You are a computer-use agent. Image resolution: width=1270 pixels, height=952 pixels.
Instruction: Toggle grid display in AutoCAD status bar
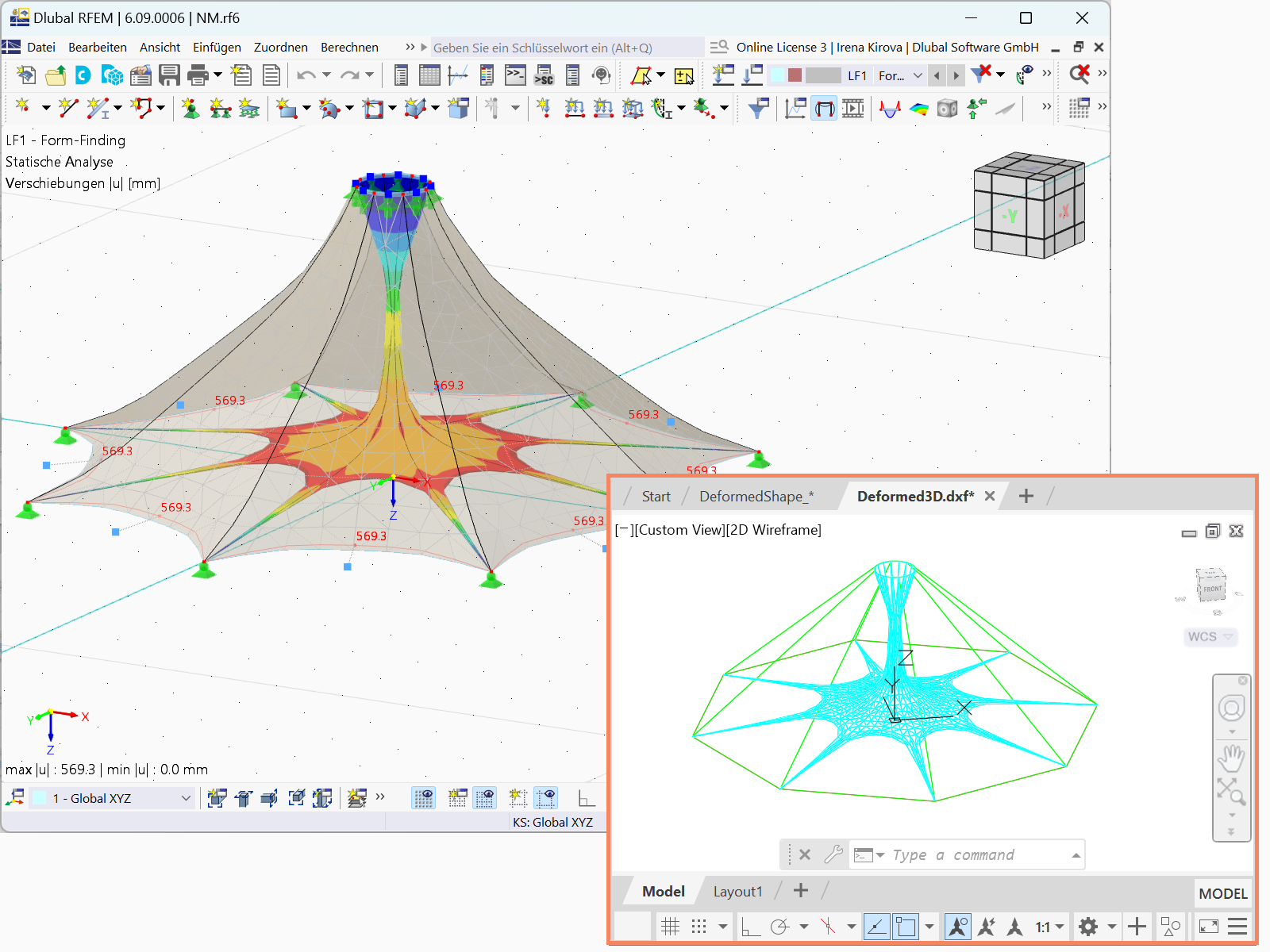(671, 926)
